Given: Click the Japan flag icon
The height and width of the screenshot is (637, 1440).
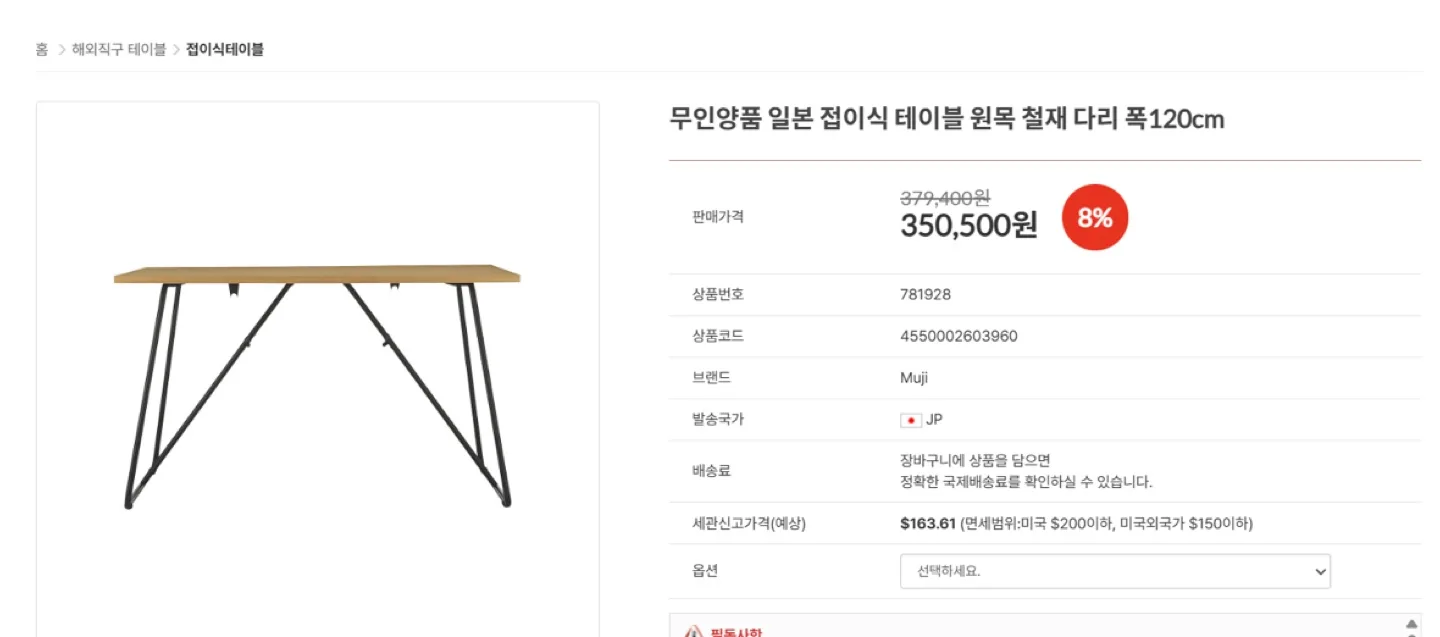Looking at the screenshot, I should [x=910, y=420].
